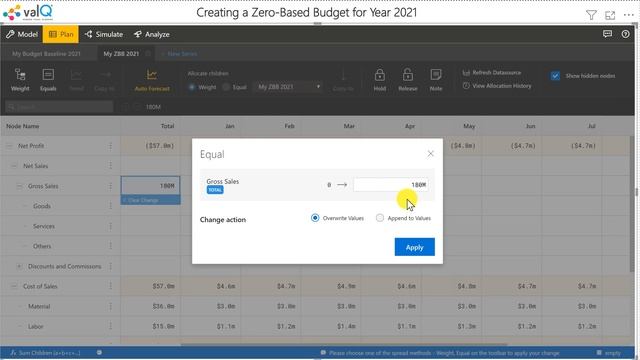The height and width of the screenshot is (360, 640).
Task: Click the node search box
Action: (59, 107)
